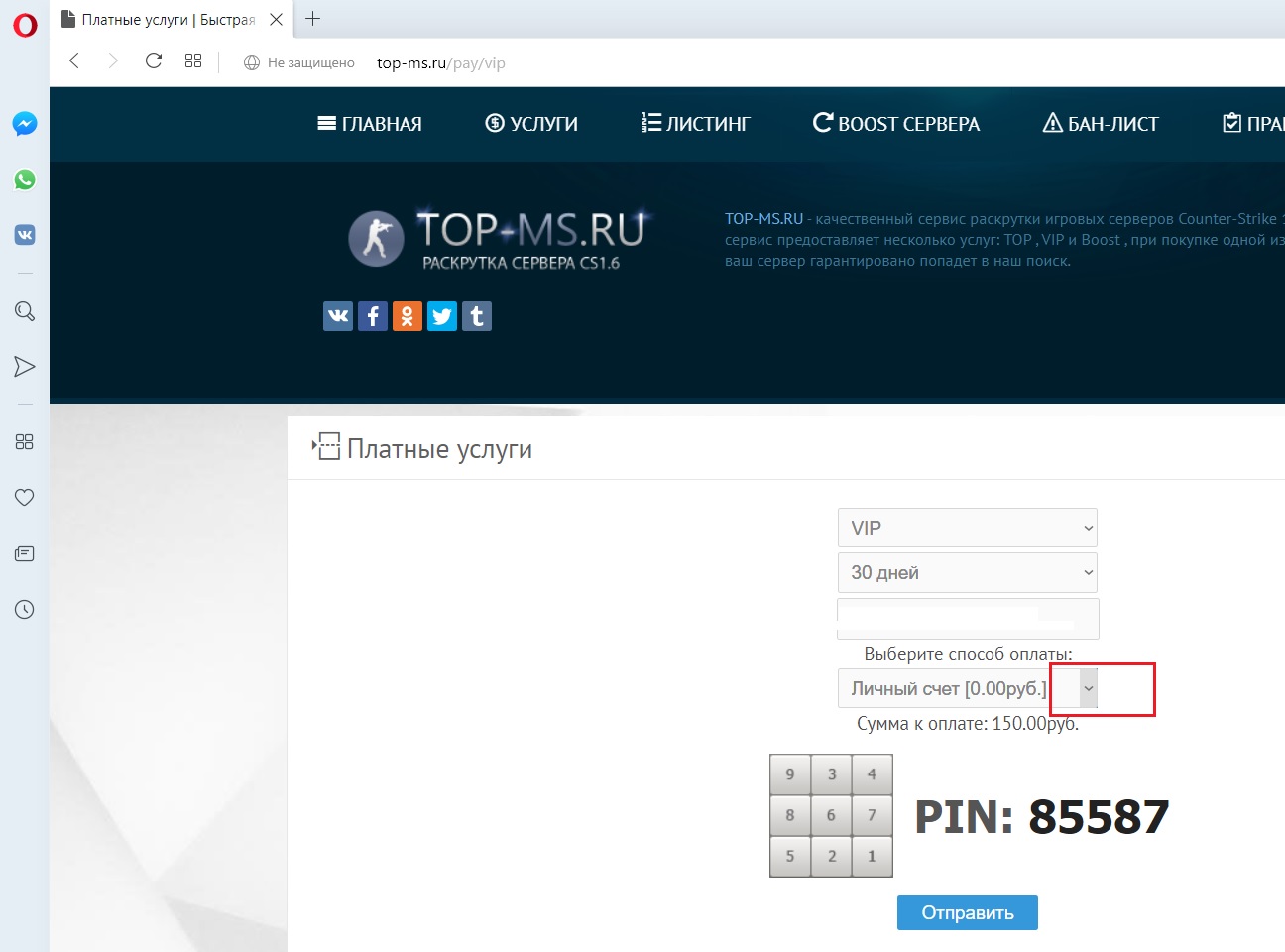Image resolution: width=1285 pixels, height=952 pixels.
Task: Click Сумма к оплате: 150.00руб. text
Action: point(968,724)
